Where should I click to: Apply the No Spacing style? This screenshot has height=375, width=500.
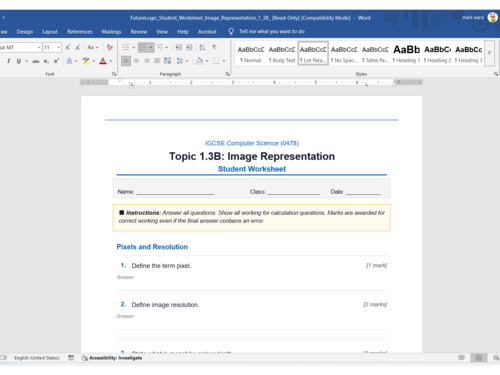[x=344, y=54]
